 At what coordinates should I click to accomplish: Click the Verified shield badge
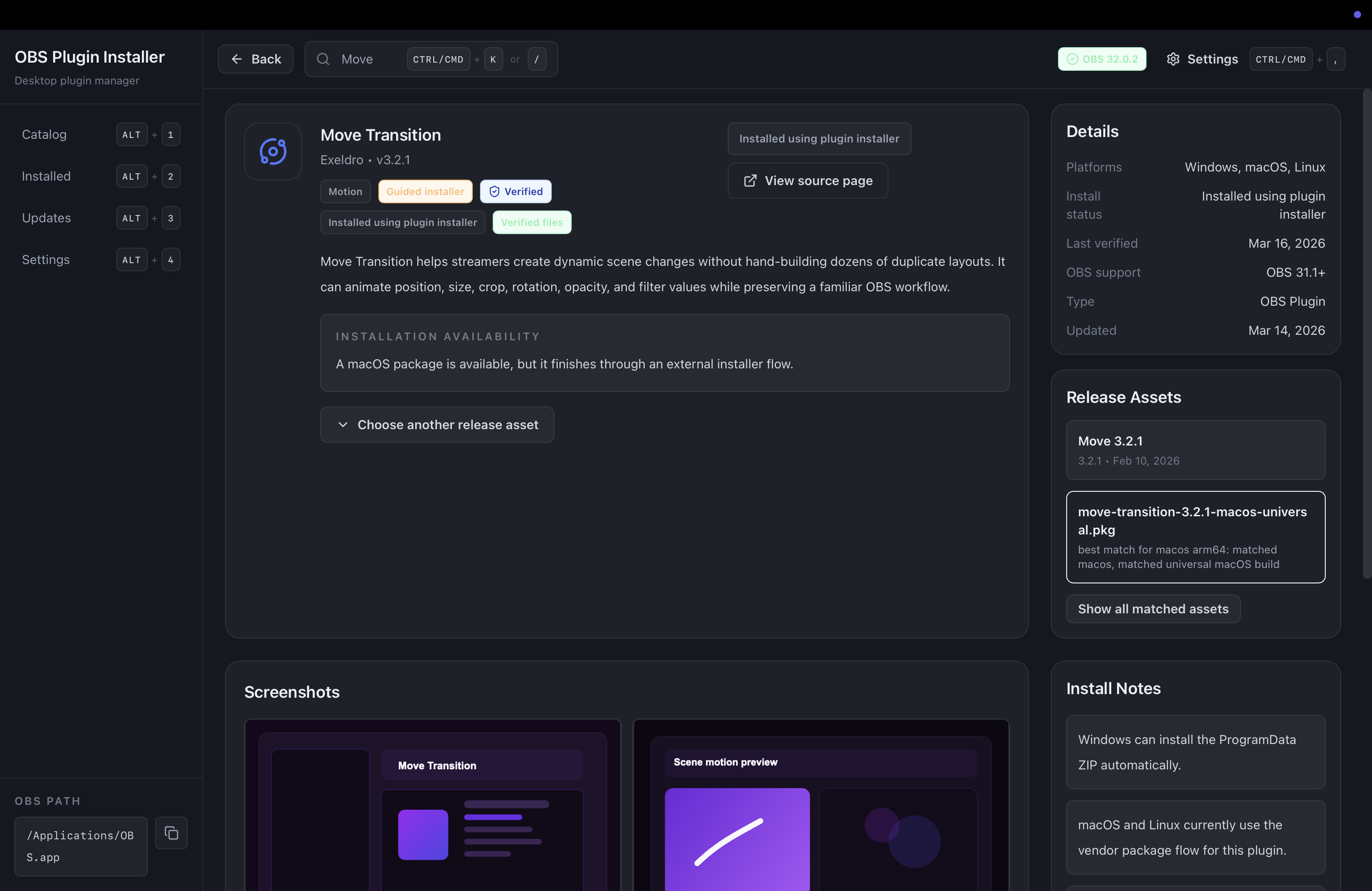coord(515,191)
